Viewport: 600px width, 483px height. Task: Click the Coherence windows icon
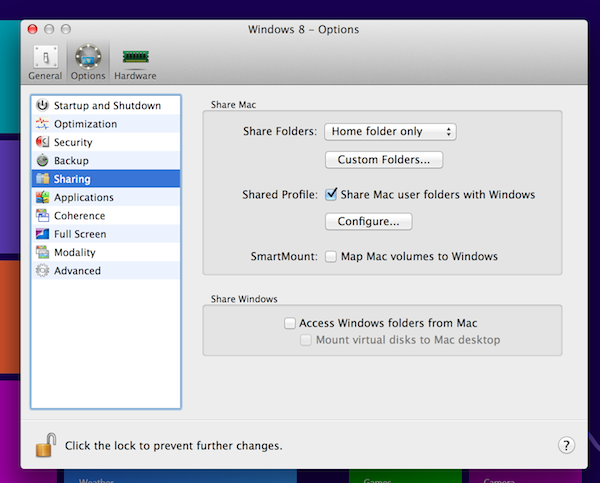[42, 215]
